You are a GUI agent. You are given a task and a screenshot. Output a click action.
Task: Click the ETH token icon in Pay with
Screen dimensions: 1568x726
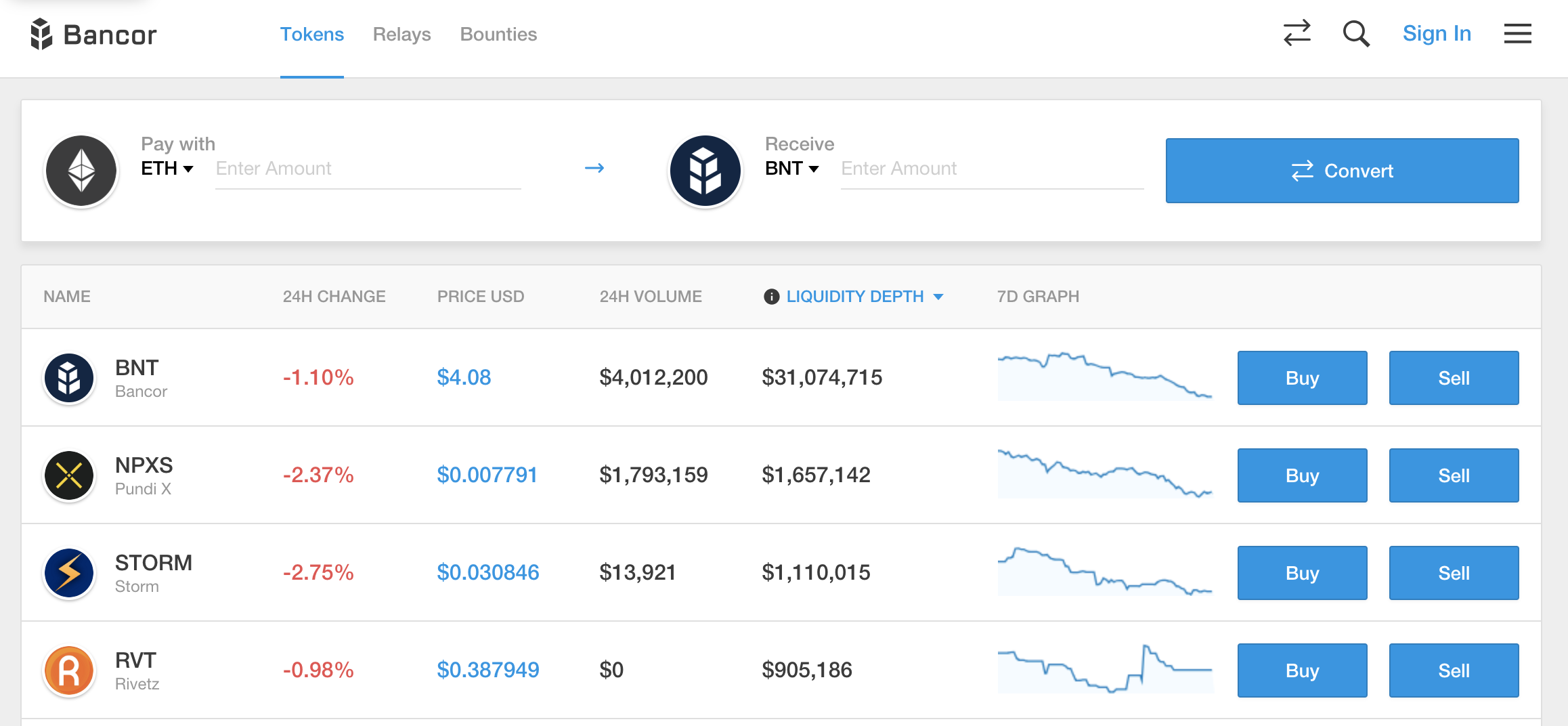pos(81,170)
